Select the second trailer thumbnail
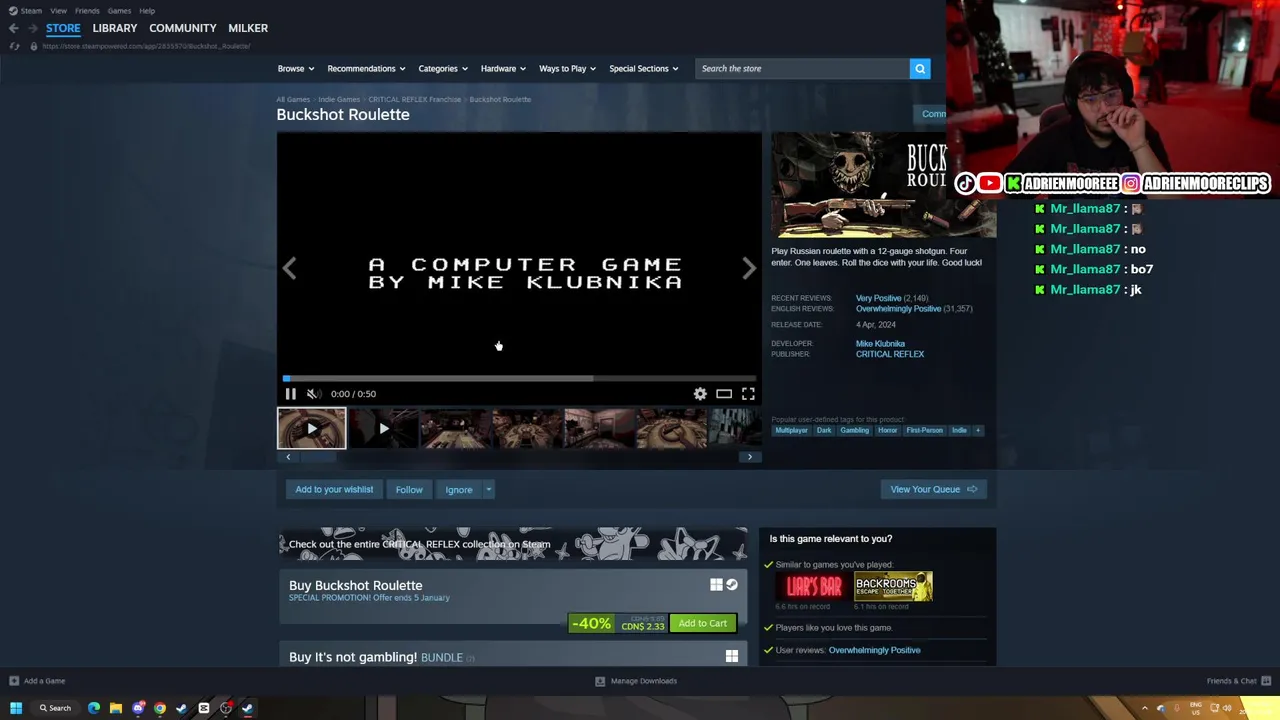Viewport: 1280px width, 720px height. (383, 429)
